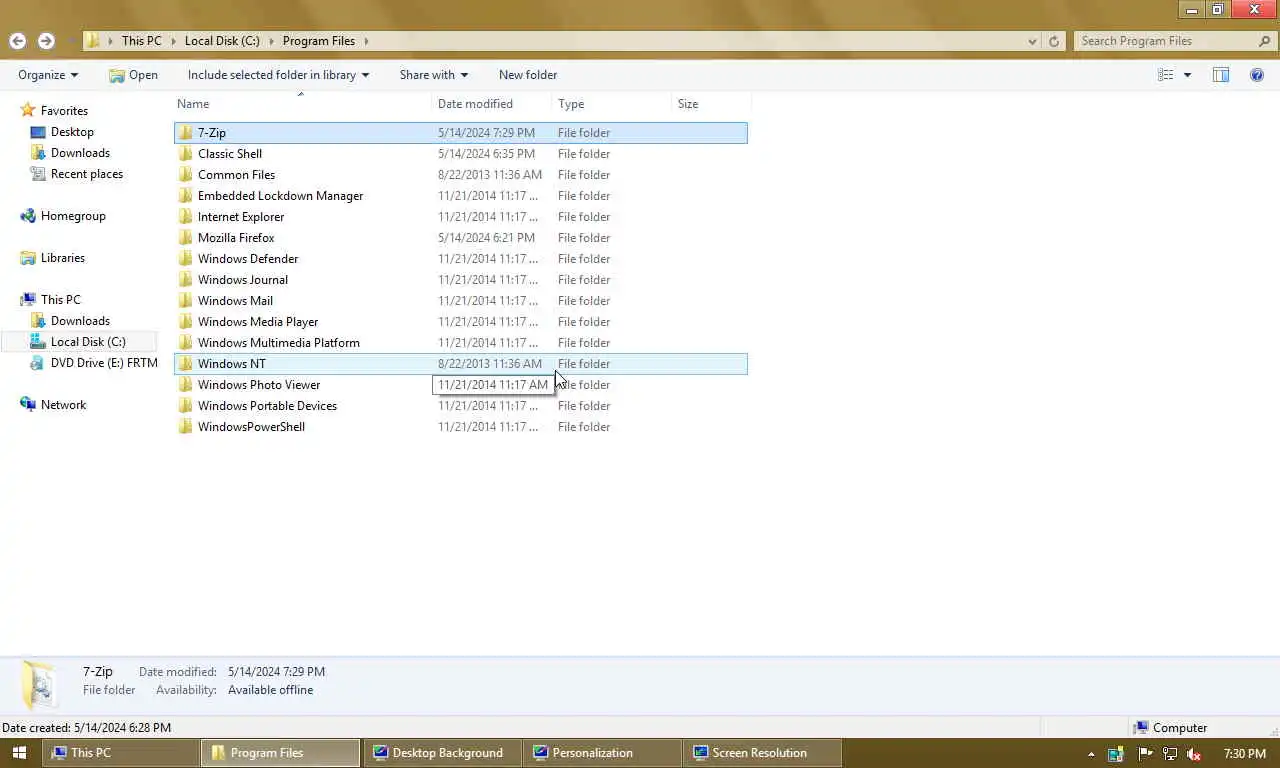Change view layout with the view icon
The width and height of the screenshot is (1280, 768).
(x=1166, y=75)
